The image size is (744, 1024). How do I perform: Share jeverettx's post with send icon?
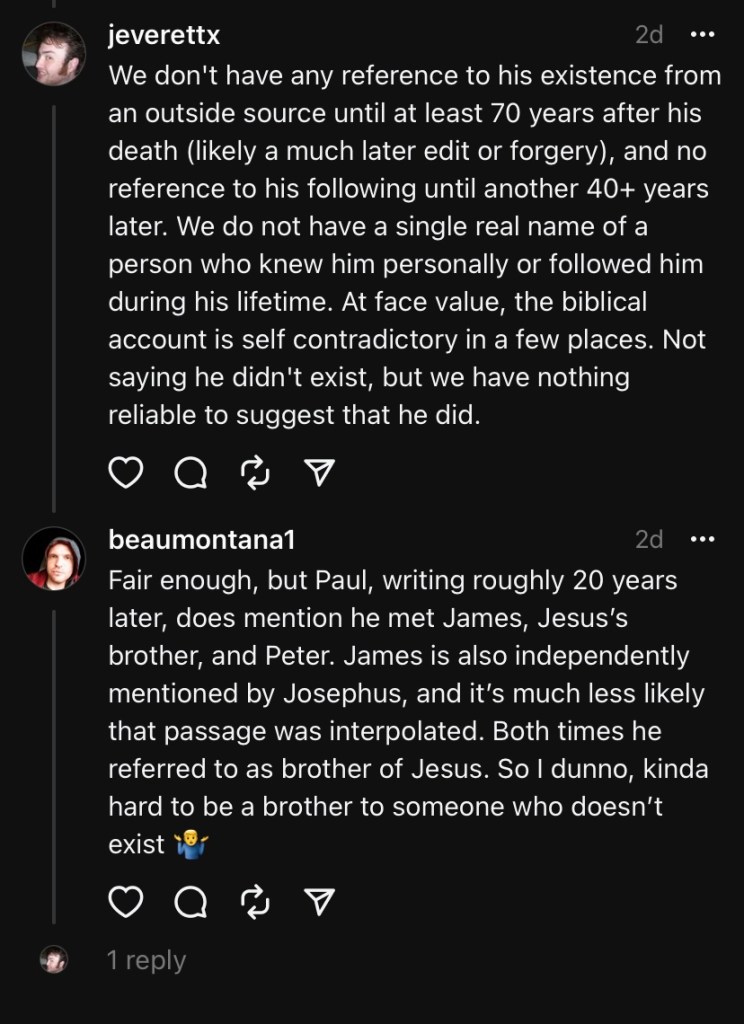[318, 473]
